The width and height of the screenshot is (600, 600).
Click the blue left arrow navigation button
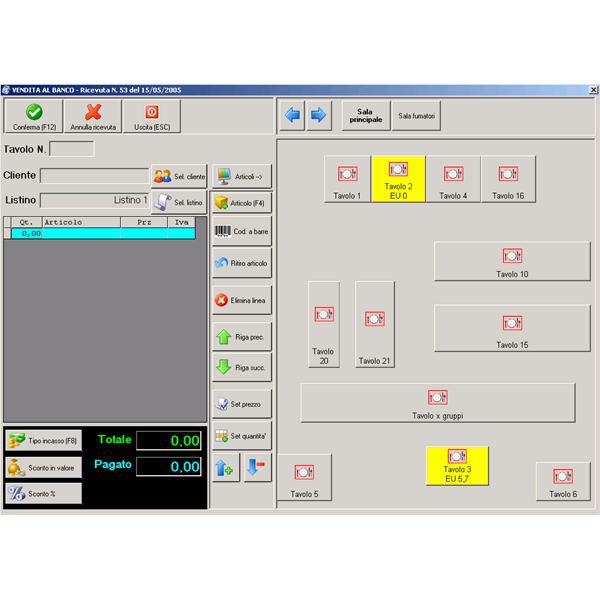[x=292, y=116]
